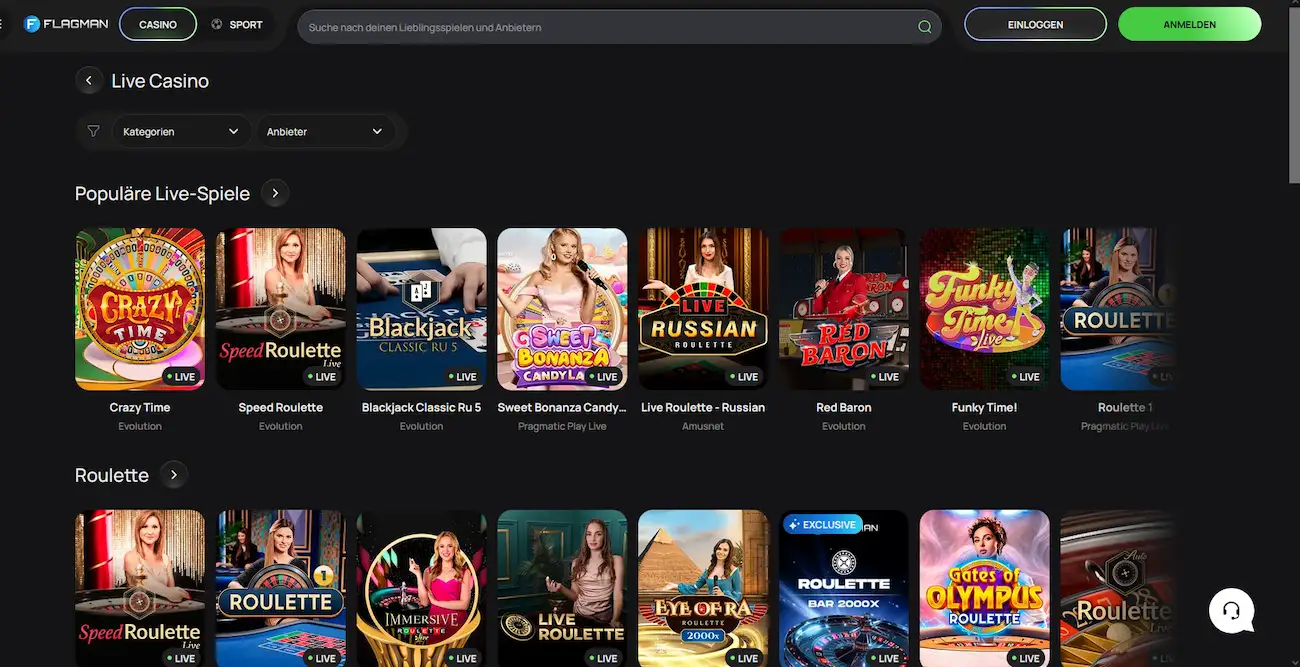Viewport: 1300px width, 667px height.
Task: Open the live support chat headset button
Action: (x=1231, y=610)
